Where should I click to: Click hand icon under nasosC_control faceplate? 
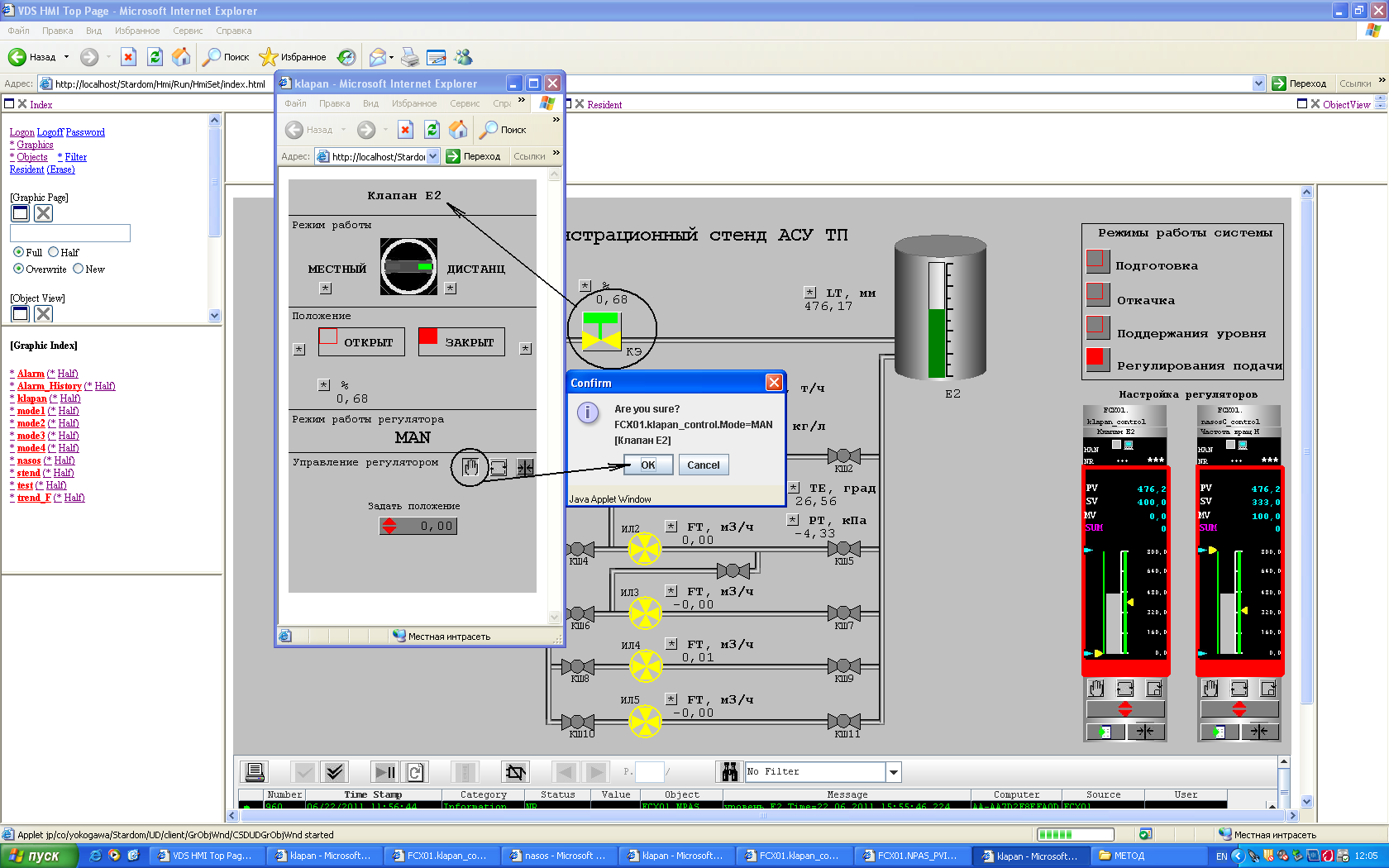pyautogui.click(x=1210, y=689)
